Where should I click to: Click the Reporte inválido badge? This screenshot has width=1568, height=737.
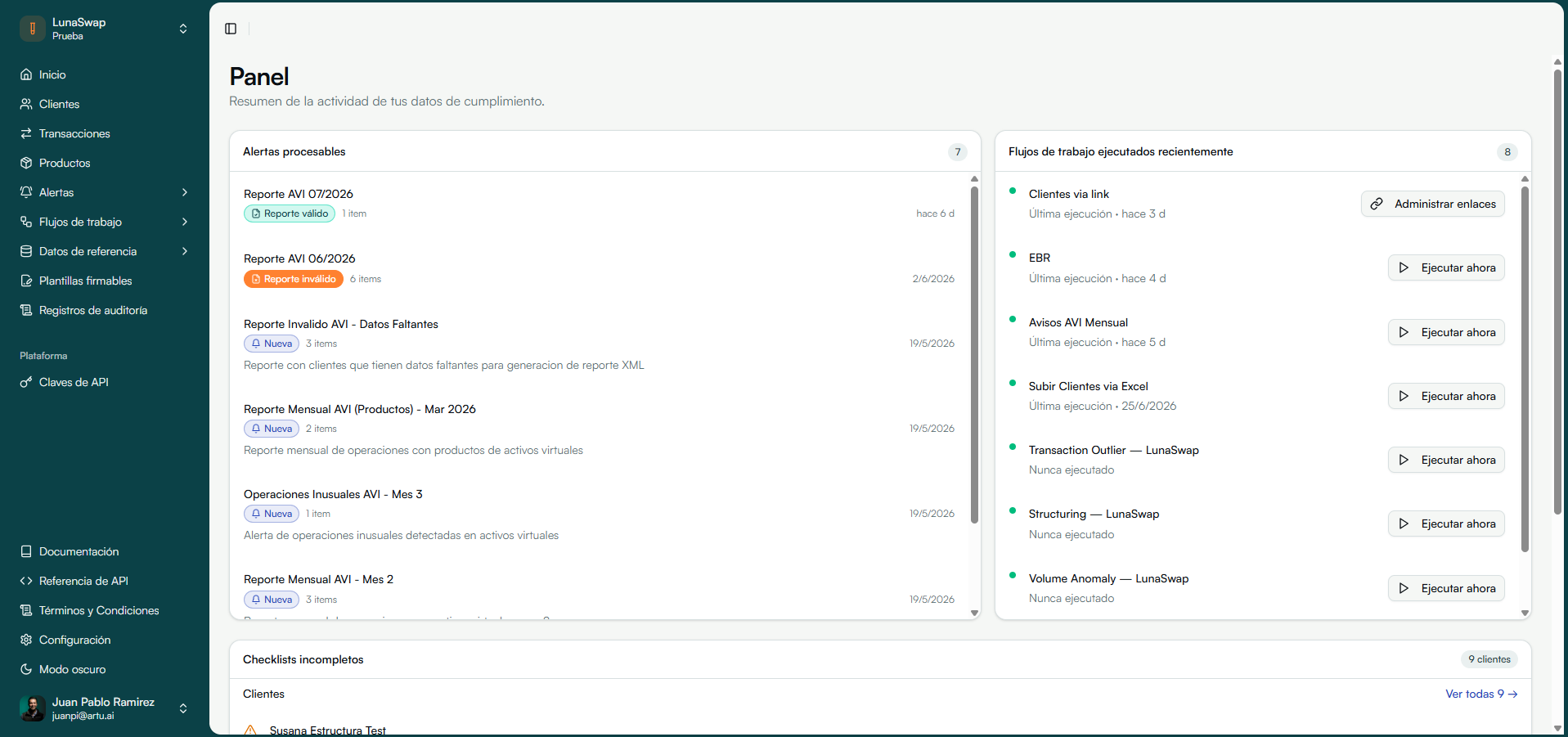pyautogui.click(x=294, y=279)
